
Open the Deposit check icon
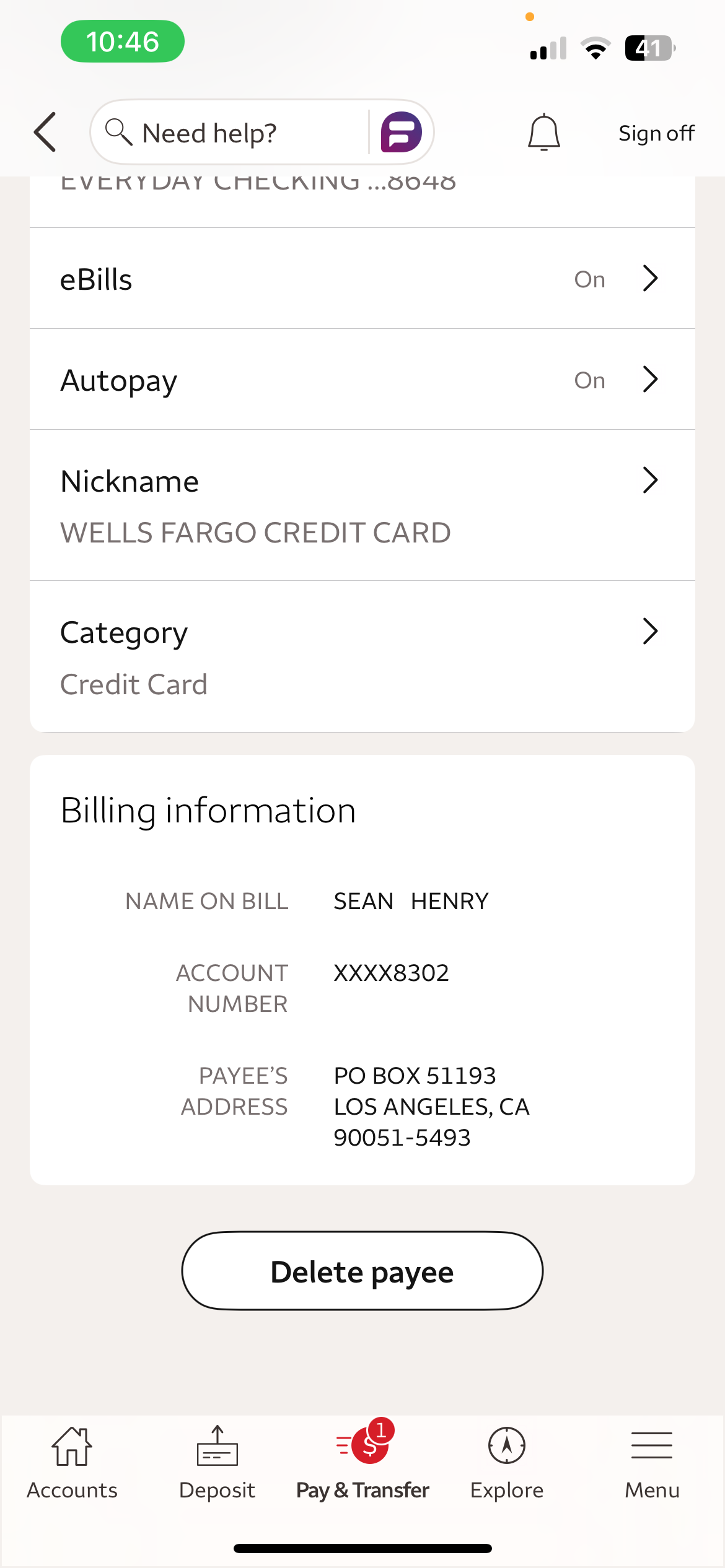217,1447
